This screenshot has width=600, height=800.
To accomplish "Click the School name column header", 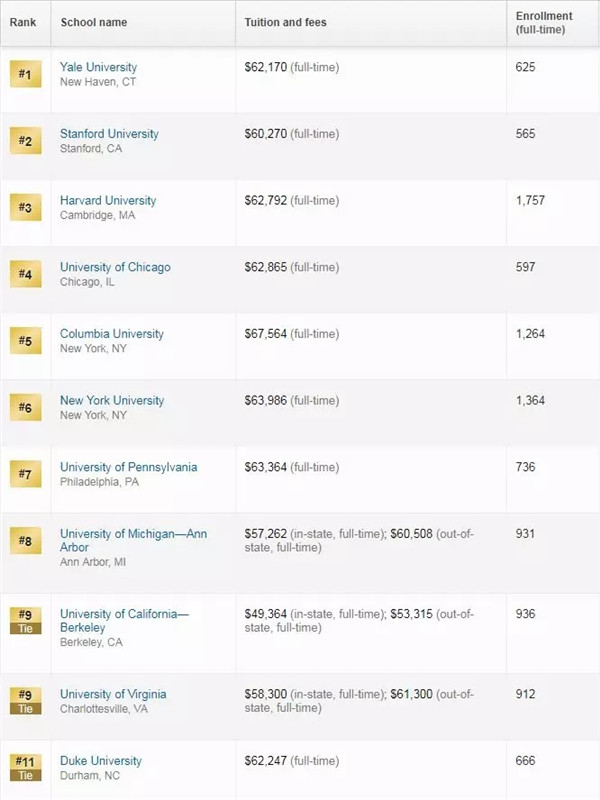I will point(94,22).
